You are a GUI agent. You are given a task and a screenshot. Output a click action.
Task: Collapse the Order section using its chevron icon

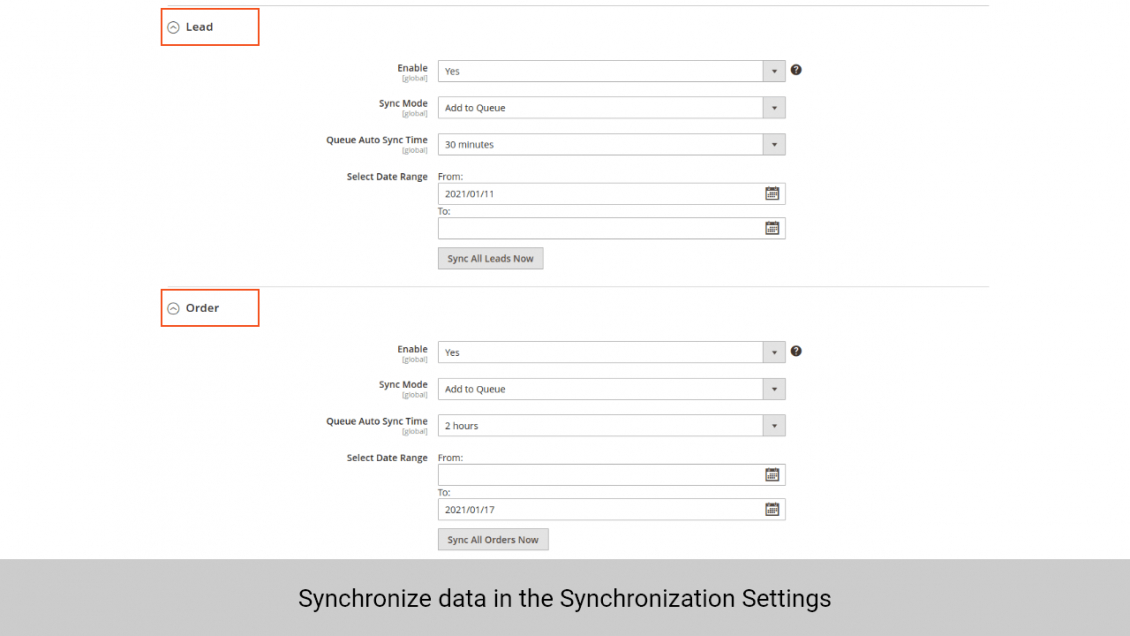click(175, 307)
